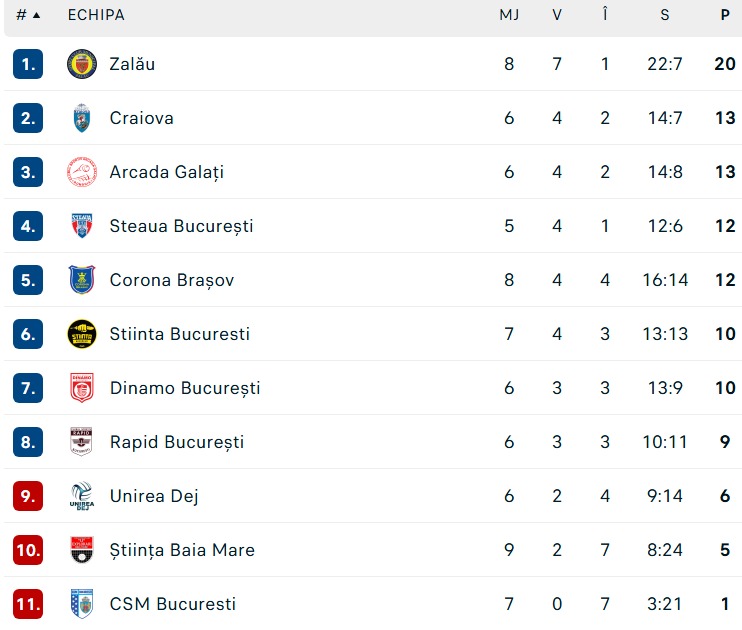742x630 pixels.
Task: Click the Zalău team logo
Action: coord(82,64)
